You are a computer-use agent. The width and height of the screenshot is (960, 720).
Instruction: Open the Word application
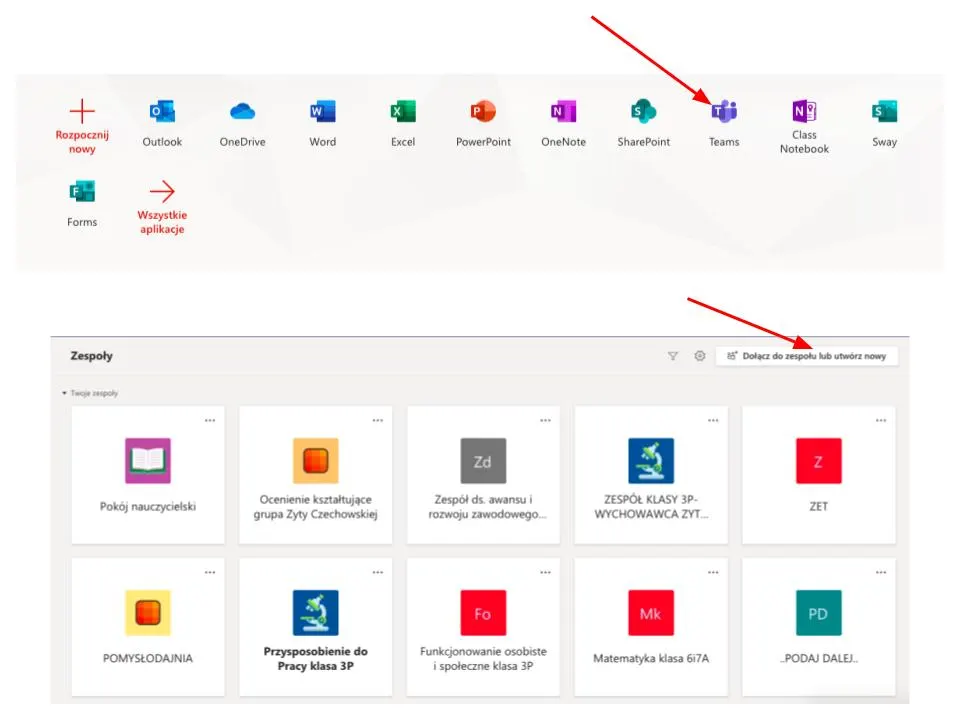(x=322, y=112)
